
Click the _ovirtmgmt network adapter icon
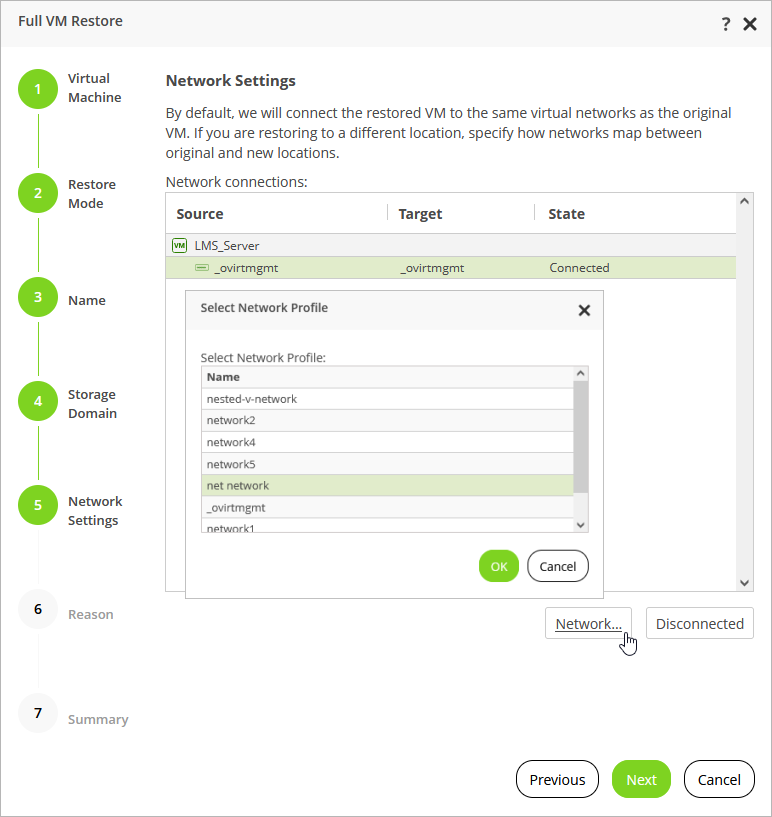[x=202, y=268]
